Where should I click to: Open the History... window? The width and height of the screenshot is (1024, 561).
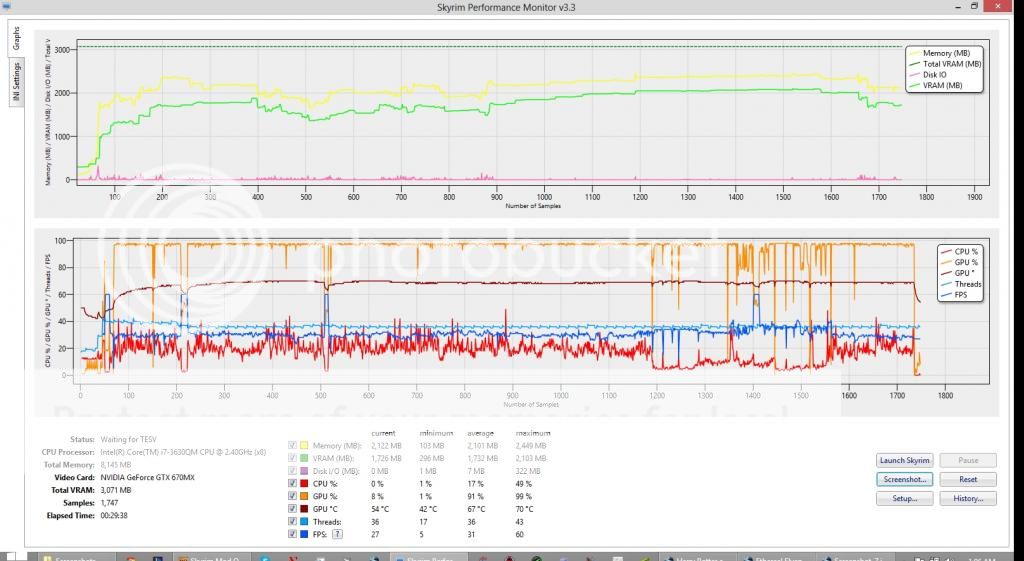coord(968,498)
